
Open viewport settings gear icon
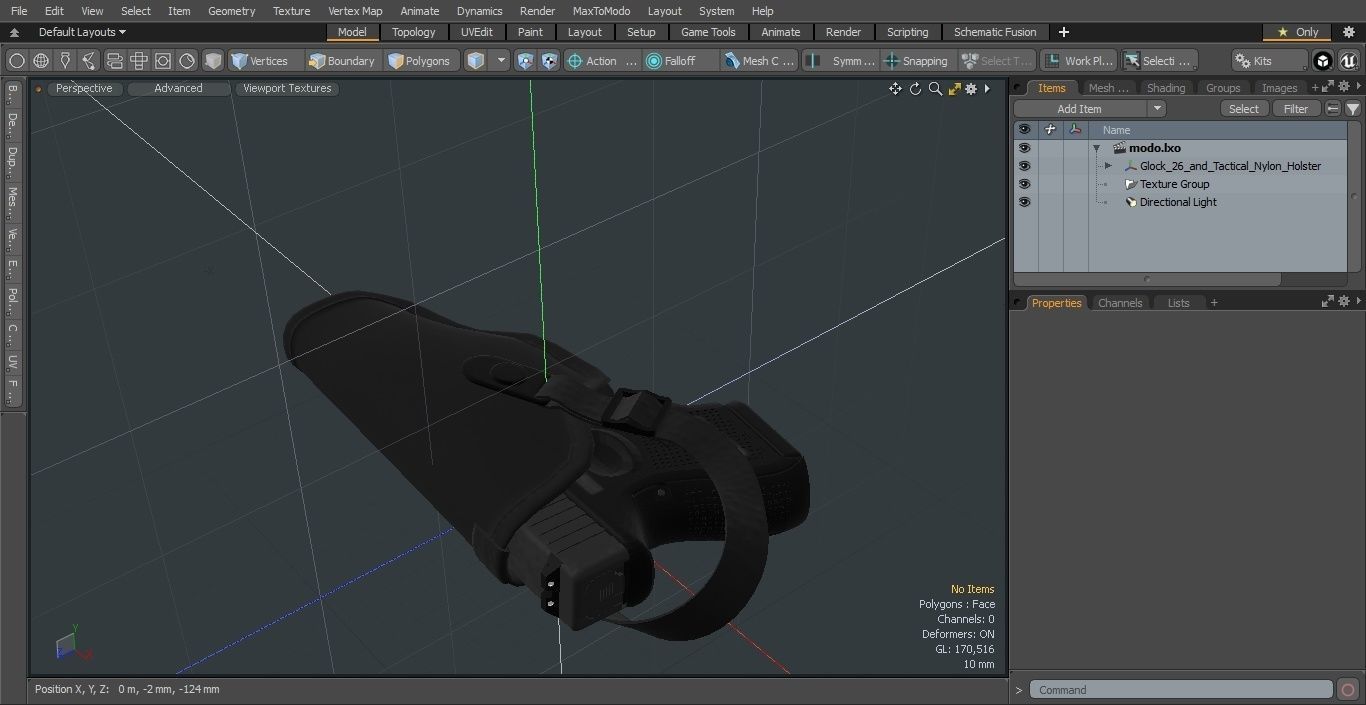[971, 89]
